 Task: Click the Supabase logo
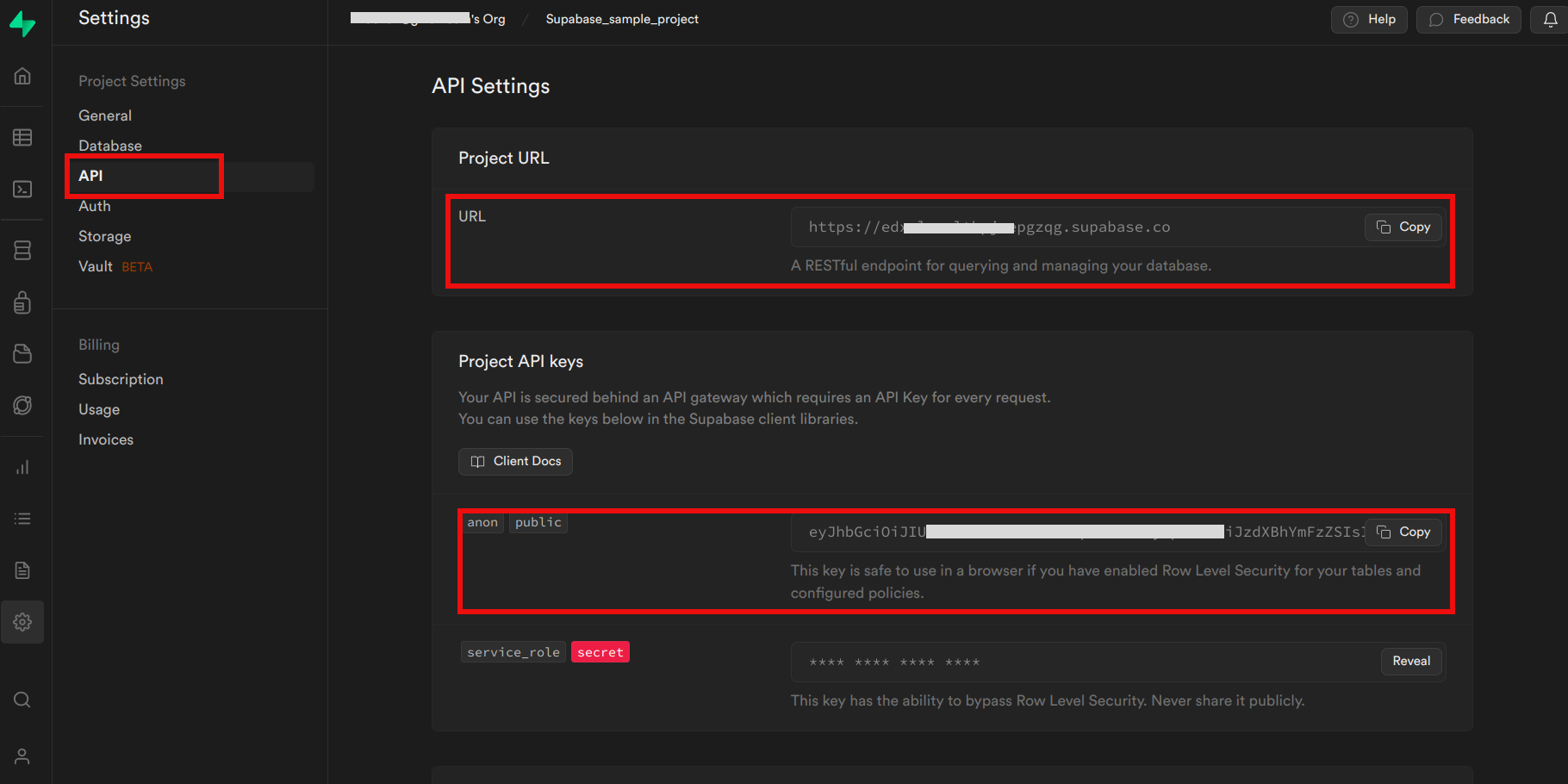click(22, 23)
